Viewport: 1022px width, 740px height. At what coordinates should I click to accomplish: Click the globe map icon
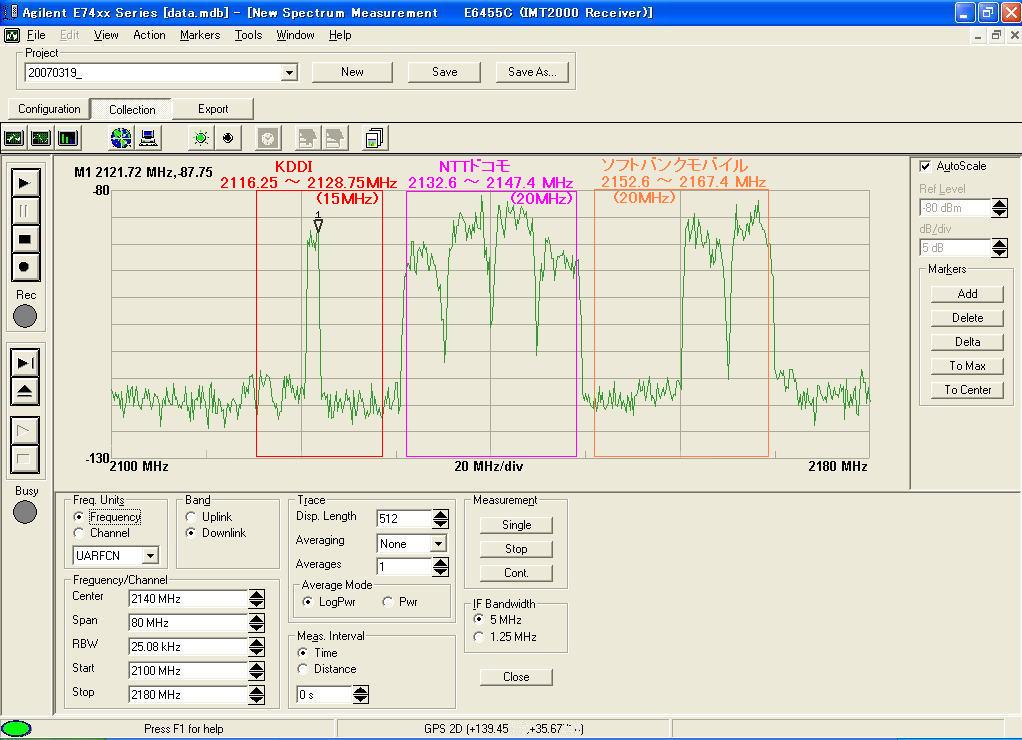[121, 138]
